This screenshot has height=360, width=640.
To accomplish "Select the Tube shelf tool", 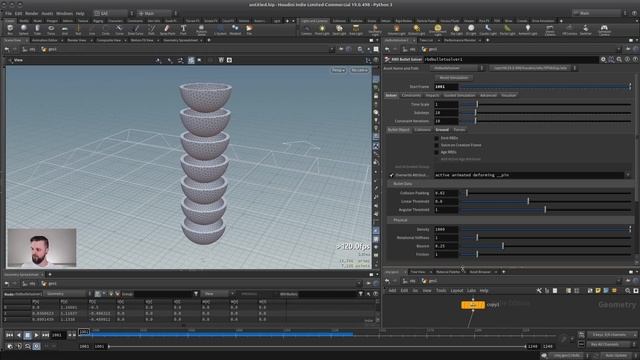I will pos(37,29).
